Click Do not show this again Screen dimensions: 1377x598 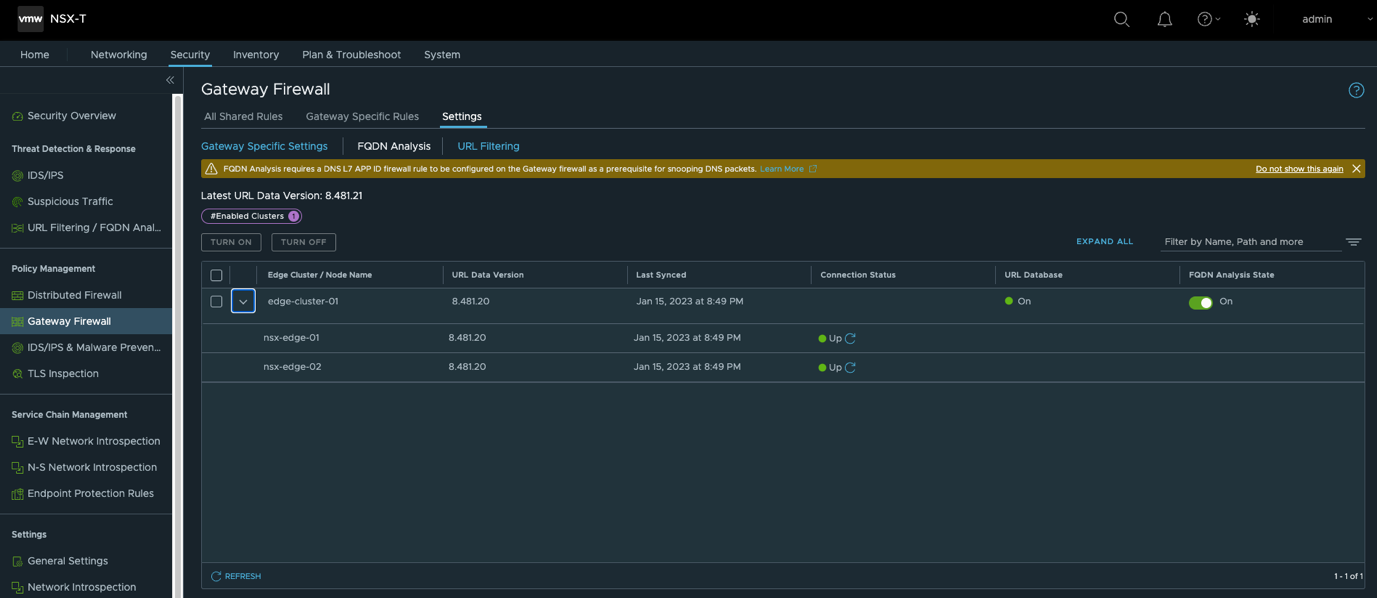coord(1299,169)
